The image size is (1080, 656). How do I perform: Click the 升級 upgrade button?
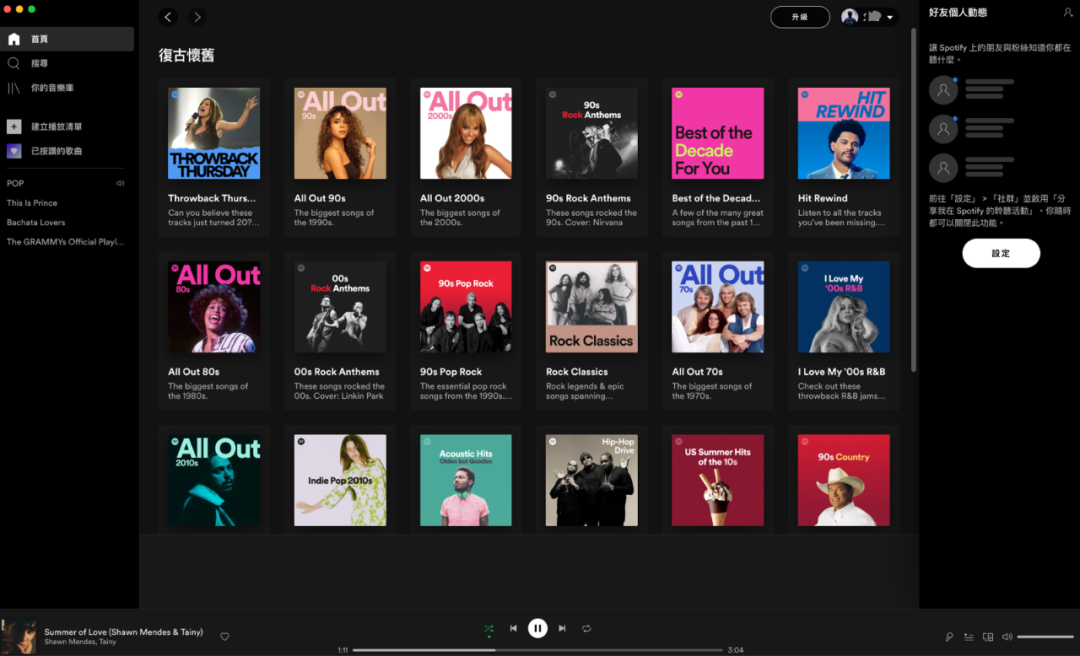800,17
